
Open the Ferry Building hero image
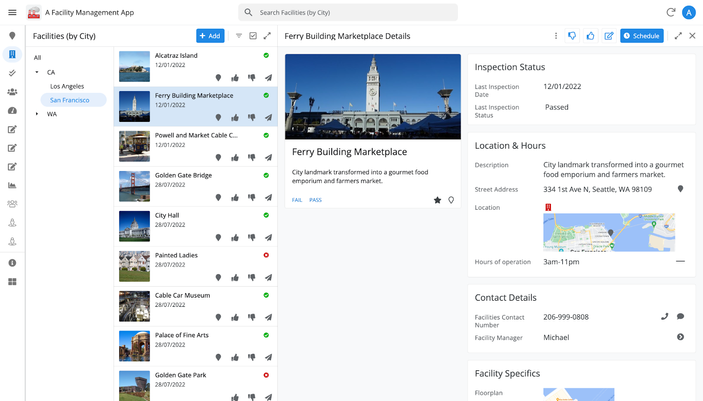[x=373, y=96]
